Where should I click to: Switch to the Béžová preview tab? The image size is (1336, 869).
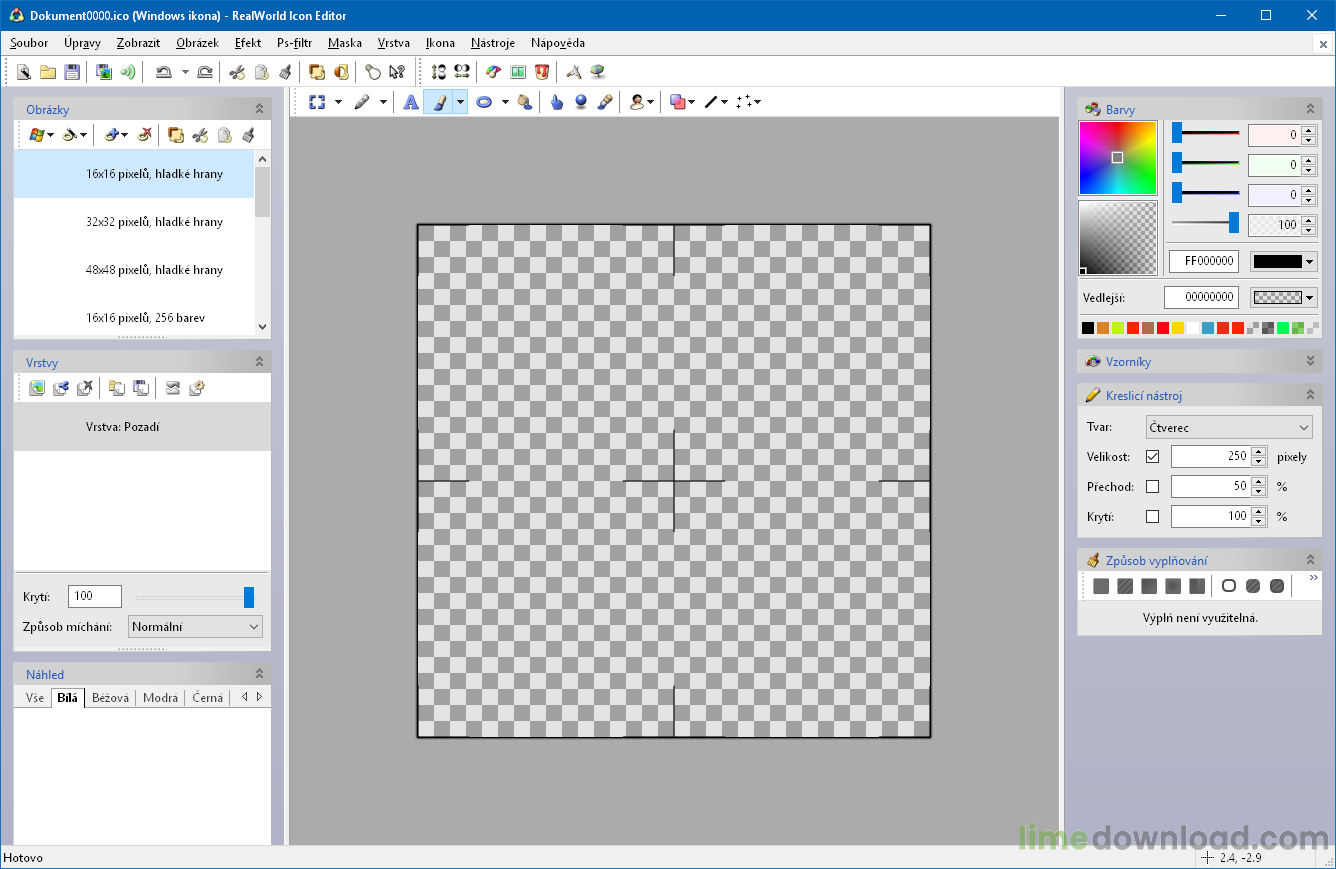click(x=110, y=697)
